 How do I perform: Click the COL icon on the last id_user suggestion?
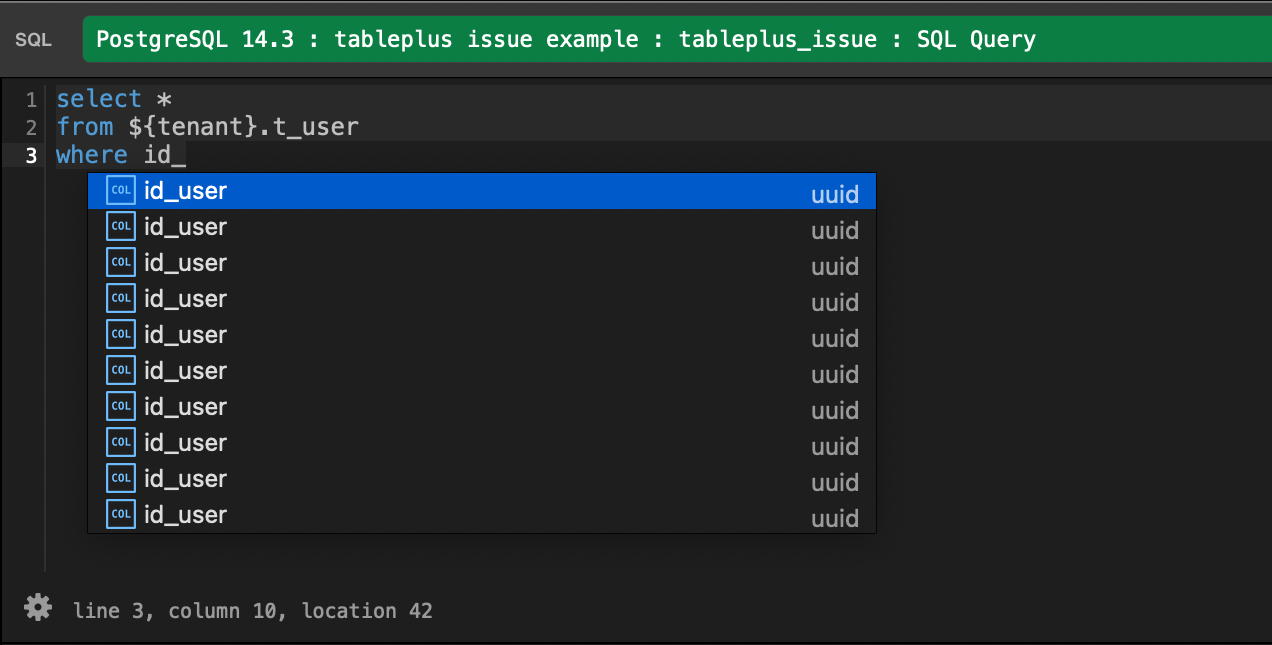point(120,514)
